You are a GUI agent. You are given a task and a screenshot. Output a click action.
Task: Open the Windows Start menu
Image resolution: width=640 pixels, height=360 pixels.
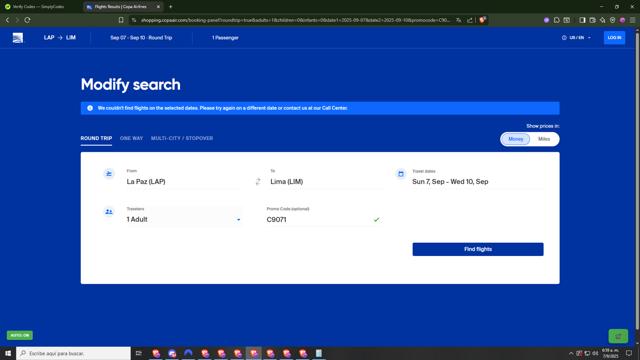click(8, 353)
